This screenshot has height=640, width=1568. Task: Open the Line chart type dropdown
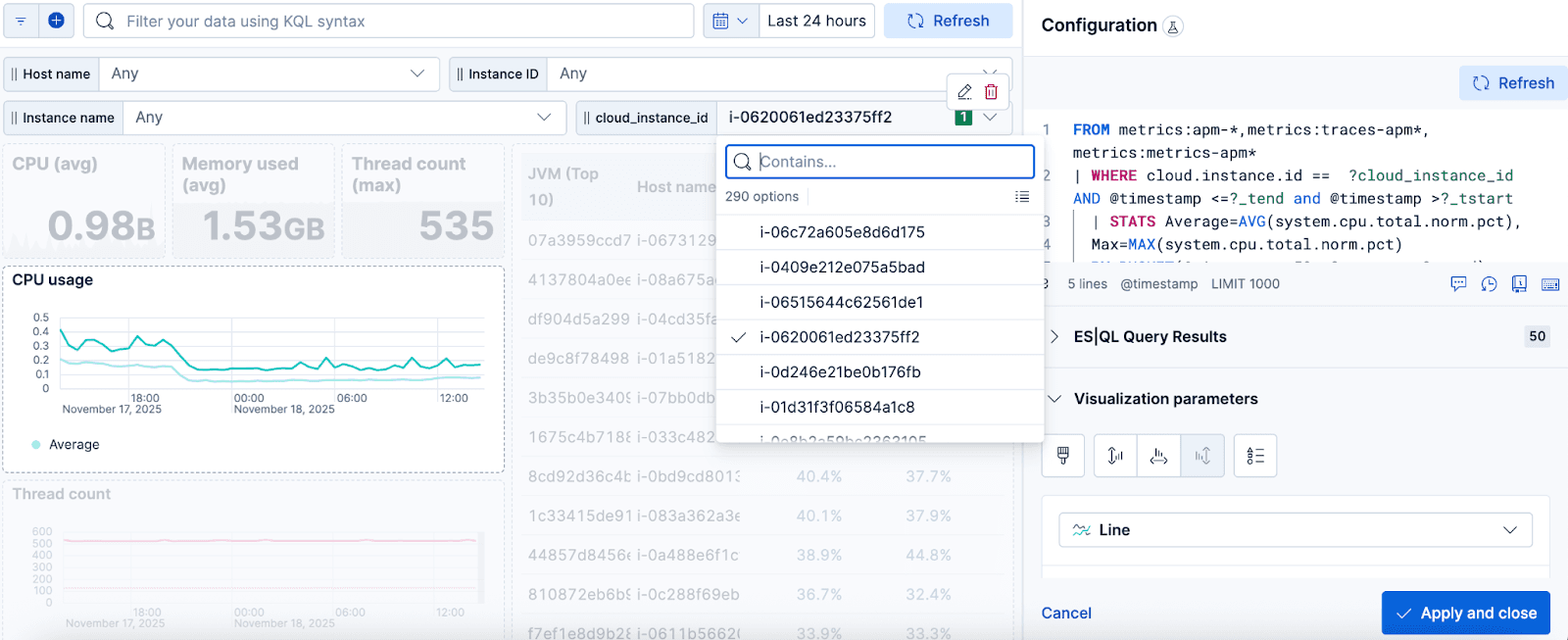click(x=1296, y=530)
